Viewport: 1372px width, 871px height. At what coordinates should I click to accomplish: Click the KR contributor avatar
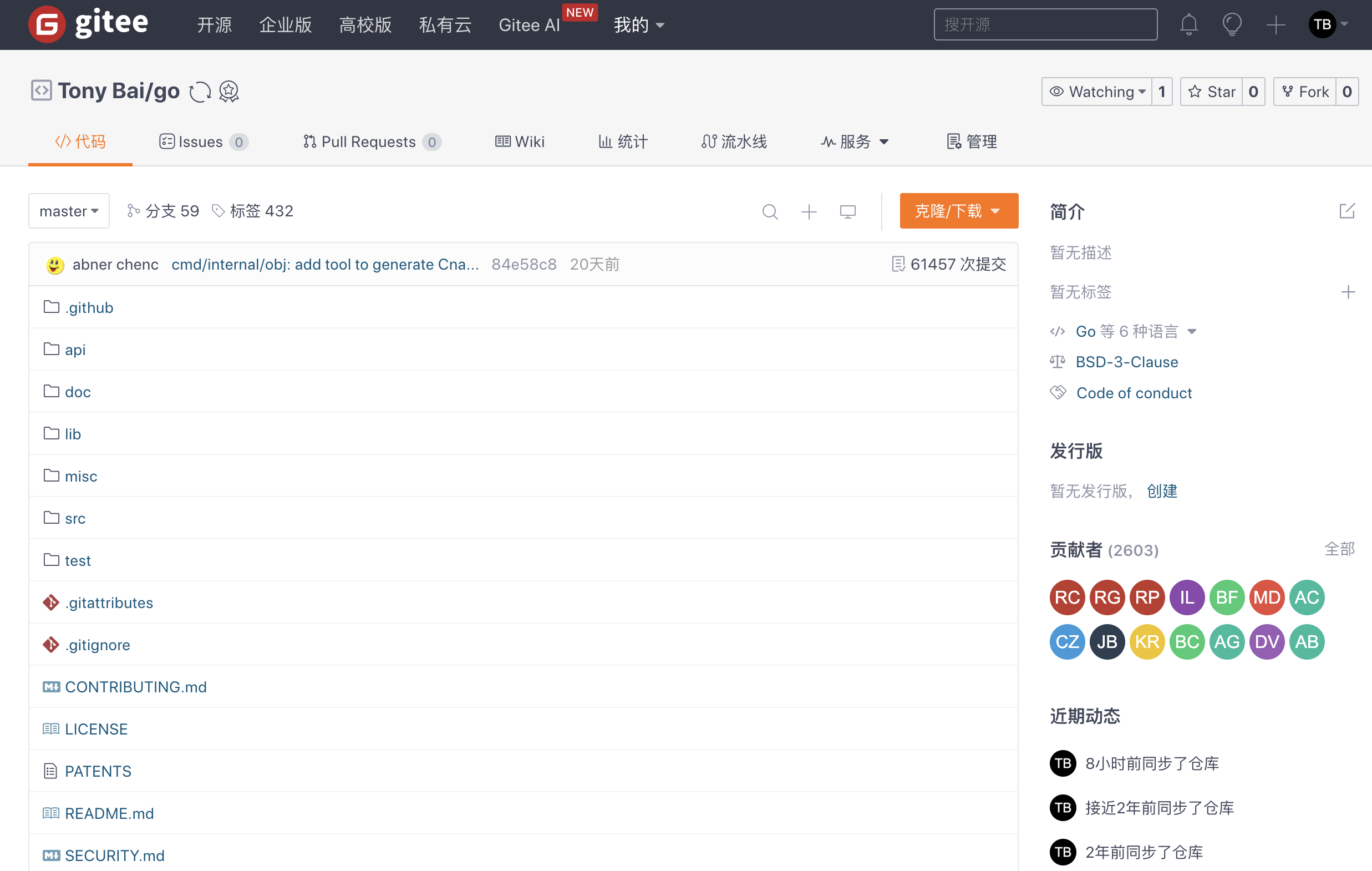(1146, 641)
